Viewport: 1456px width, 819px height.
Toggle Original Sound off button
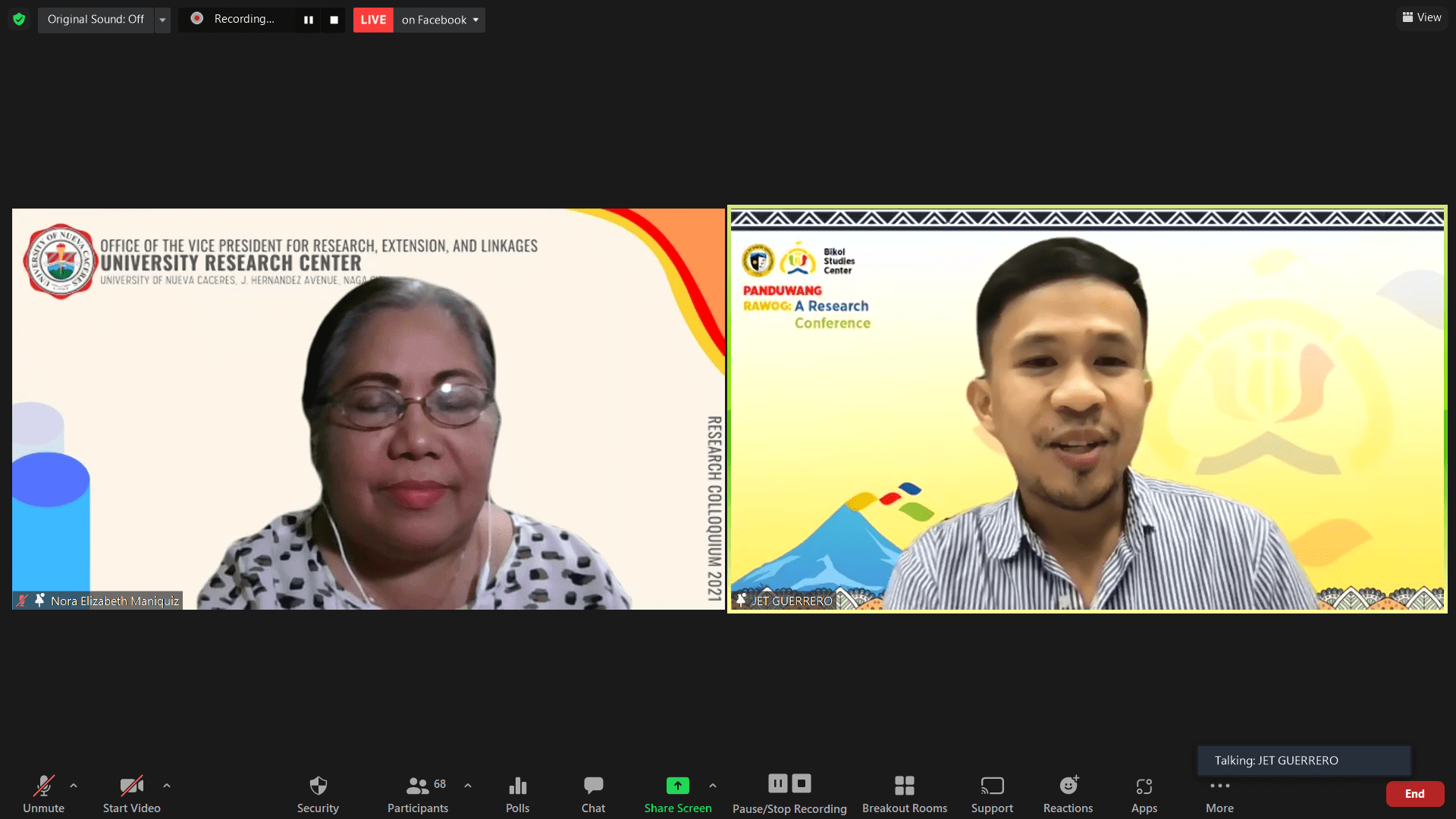(x=96, y=19)
